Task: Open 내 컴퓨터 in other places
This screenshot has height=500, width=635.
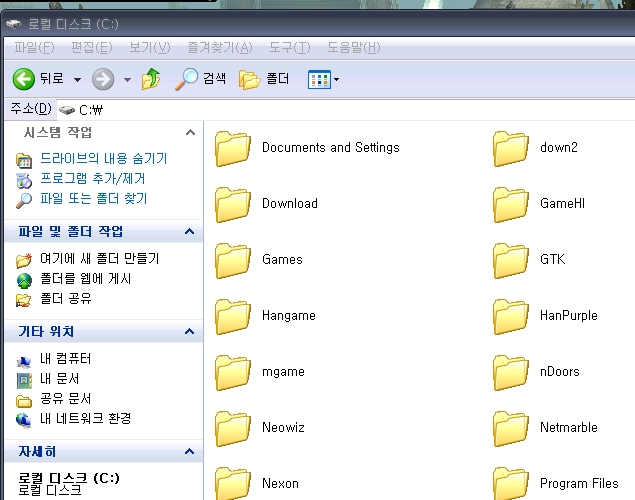Action: click(65, 358)
